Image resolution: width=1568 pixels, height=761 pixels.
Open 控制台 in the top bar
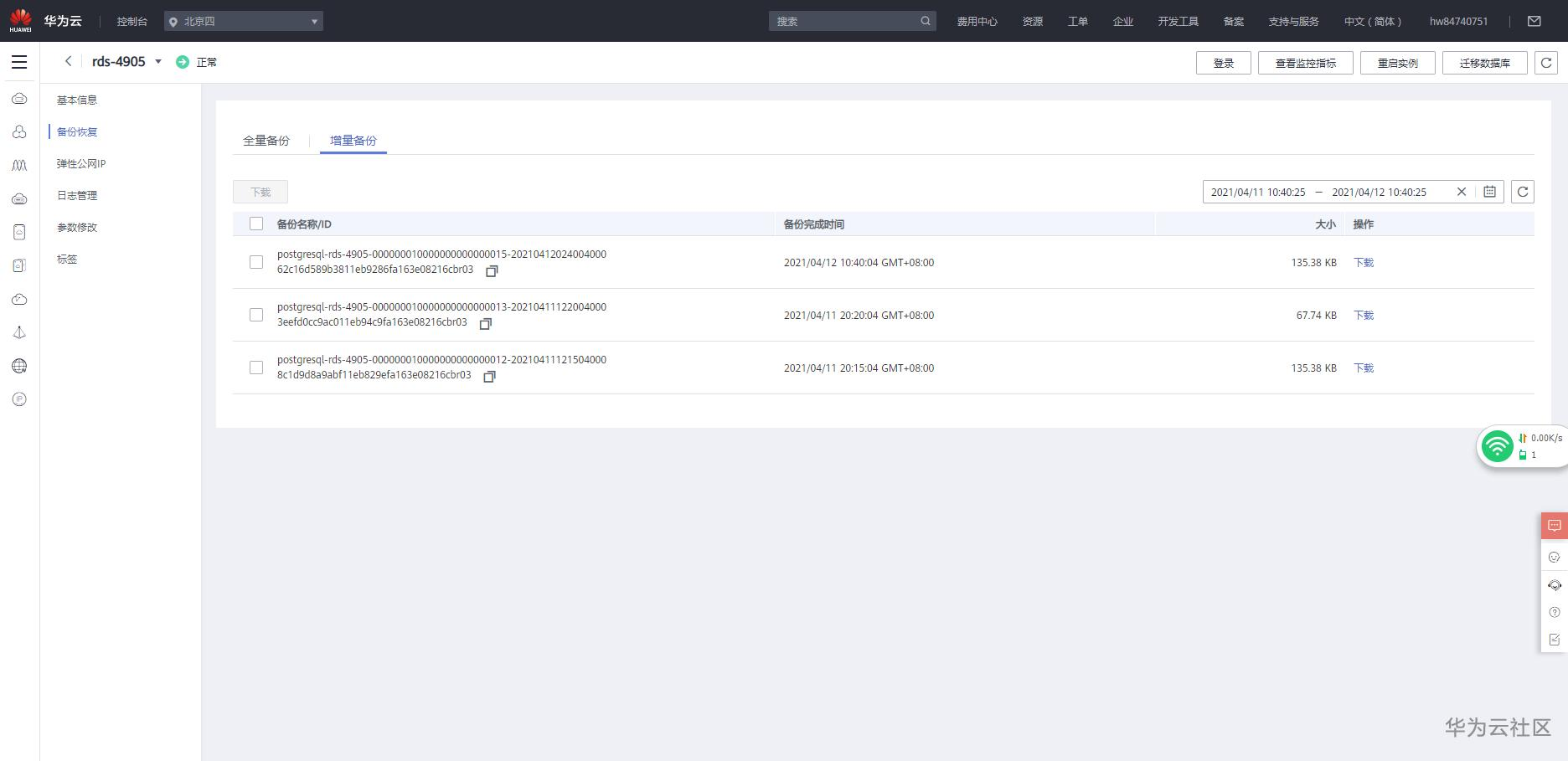coord(132,22)
